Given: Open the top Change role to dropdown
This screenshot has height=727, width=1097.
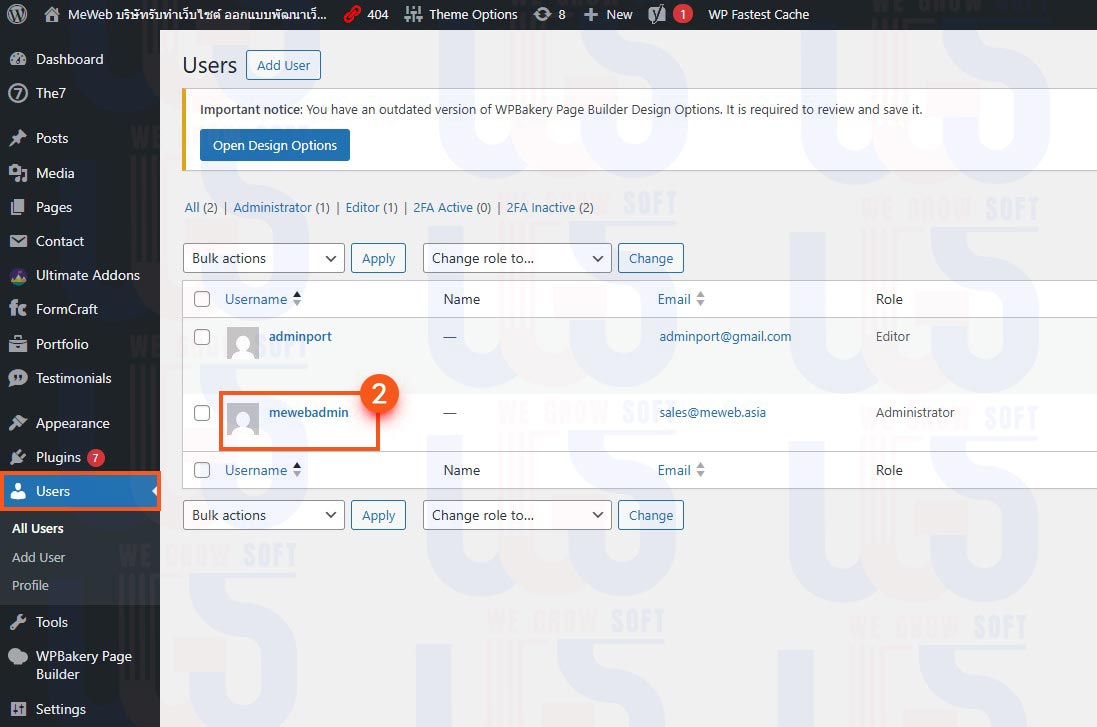Looking at the screenshot, I should [517, 258].
